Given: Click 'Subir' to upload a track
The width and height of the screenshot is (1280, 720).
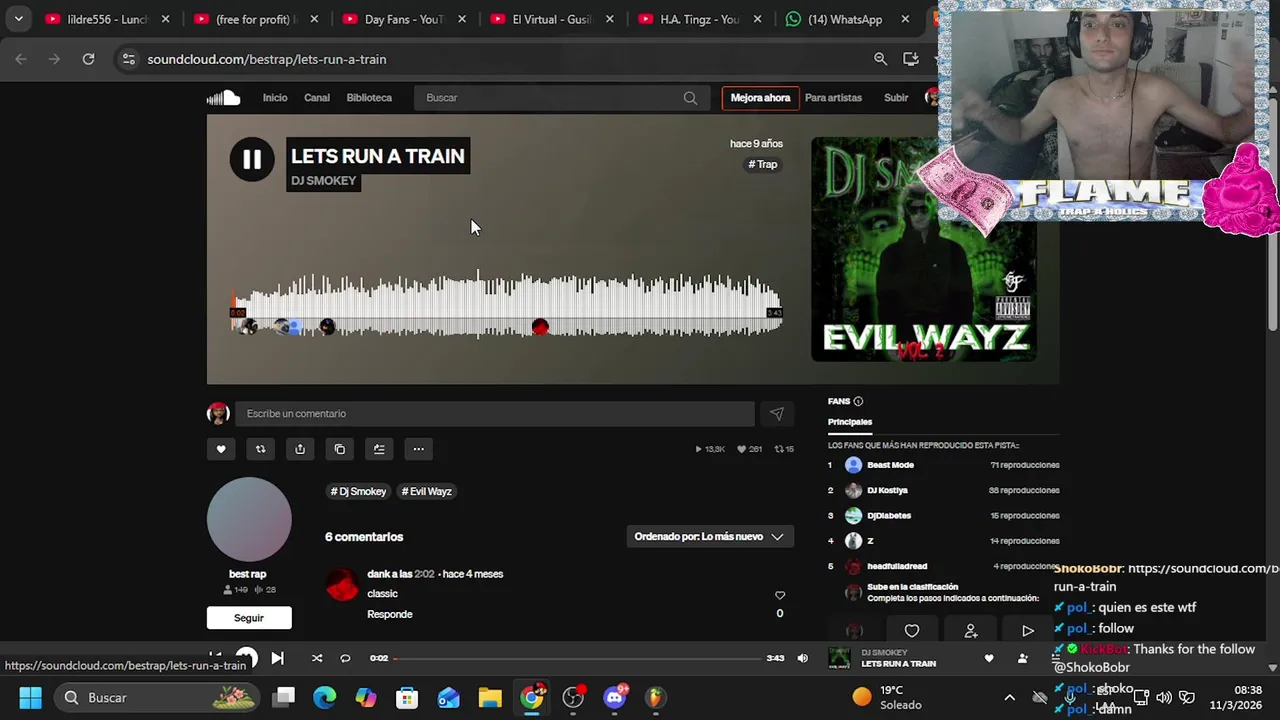Looking at the screenshot, I should pyautogui.click(x=896, y=98).
